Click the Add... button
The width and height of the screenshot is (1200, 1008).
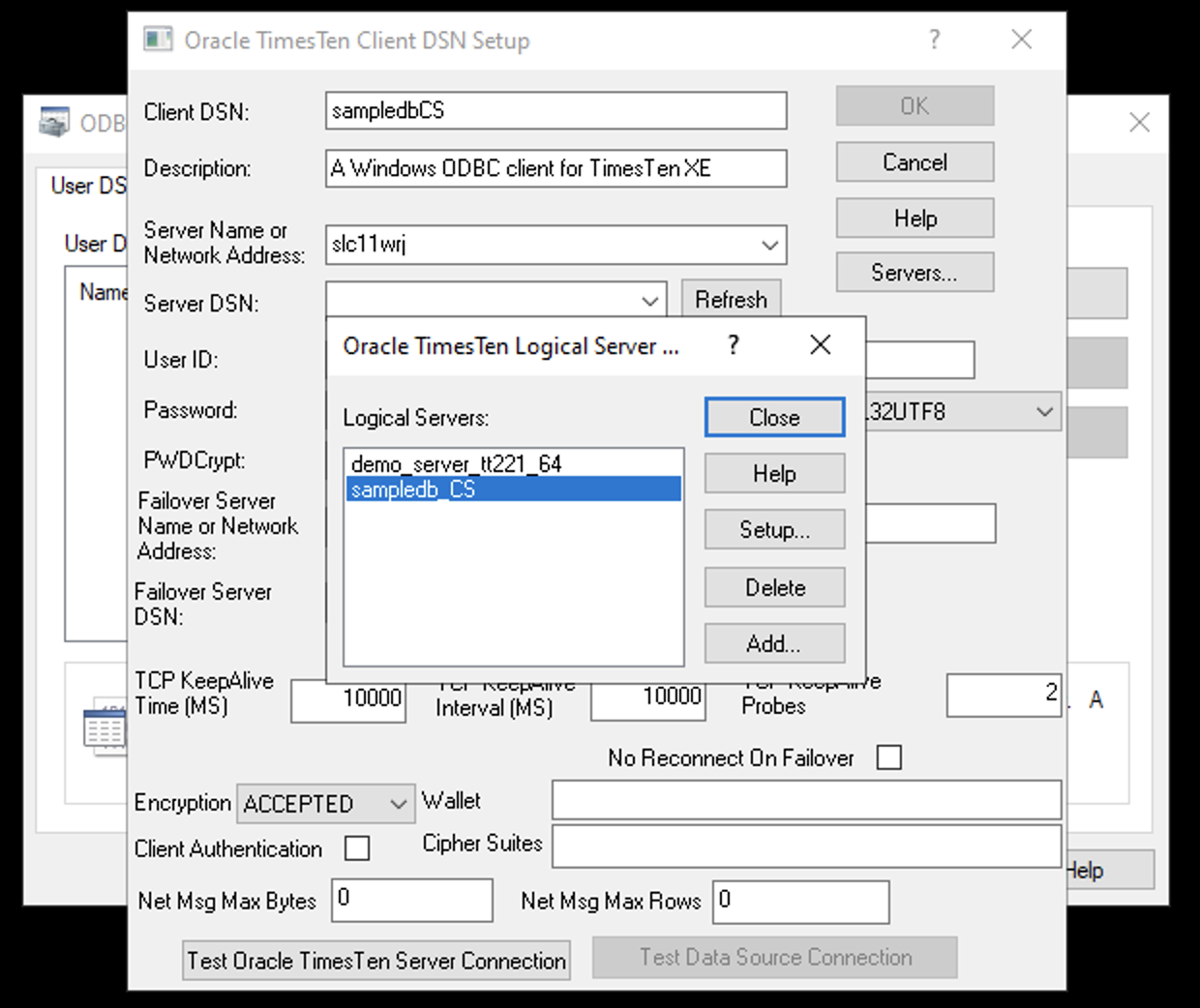coord(774,643)
